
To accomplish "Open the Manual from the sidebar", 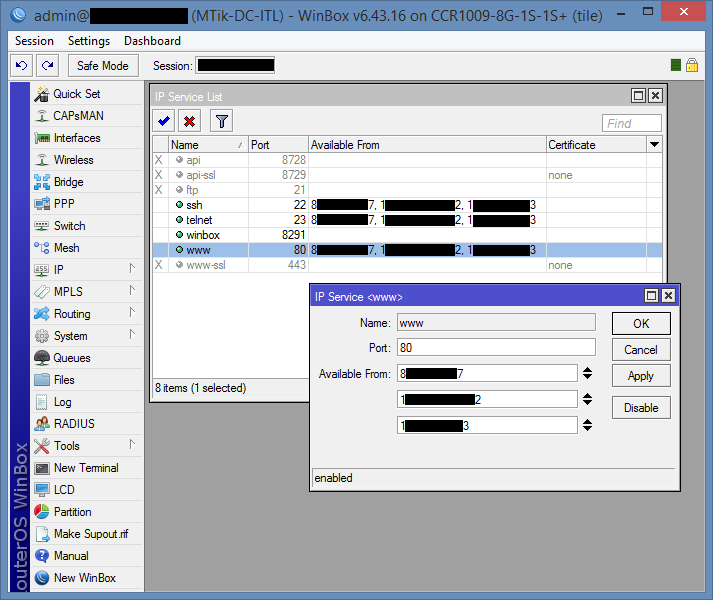I will 86,556.
